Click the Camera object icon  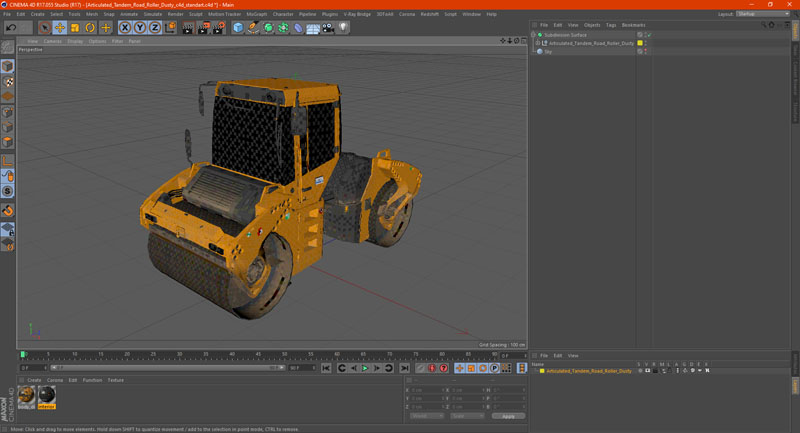point(328,28)
